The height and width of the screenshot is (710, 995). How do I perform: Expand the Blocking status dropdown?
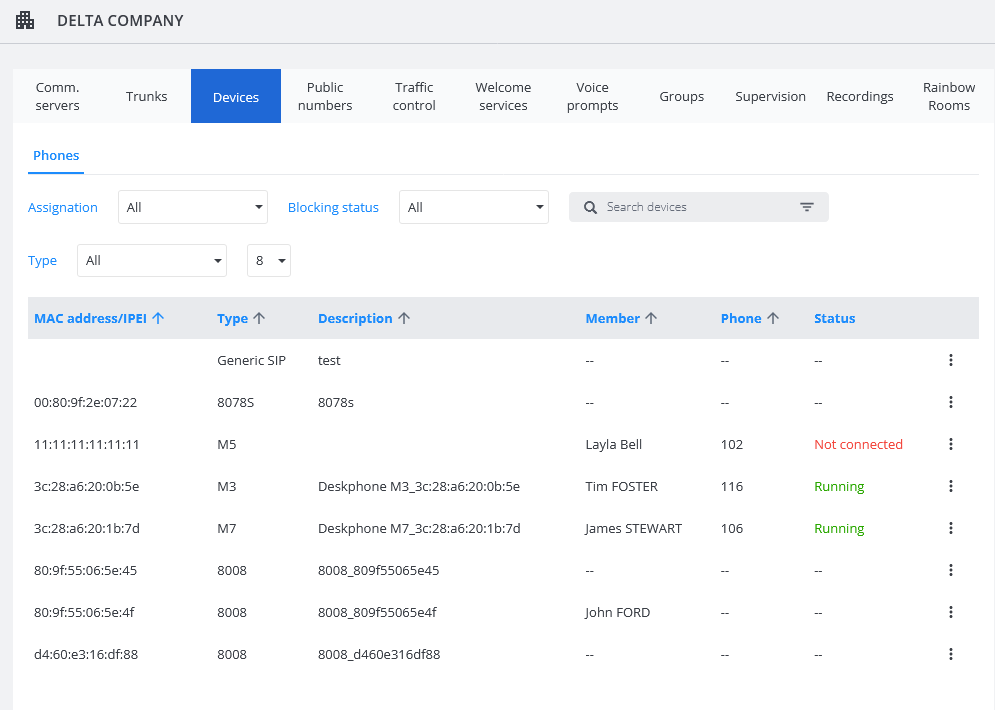(x=473, y=207)
